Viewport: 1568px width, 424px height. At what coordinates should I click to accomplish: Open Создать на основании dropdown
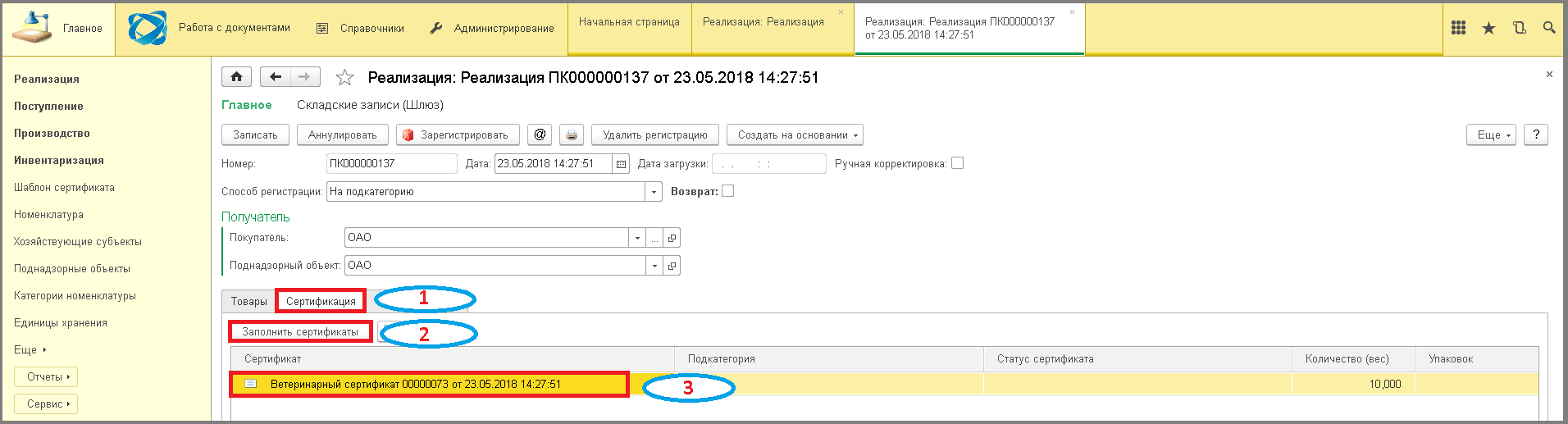pyautogui.click(x=795, y=134)
